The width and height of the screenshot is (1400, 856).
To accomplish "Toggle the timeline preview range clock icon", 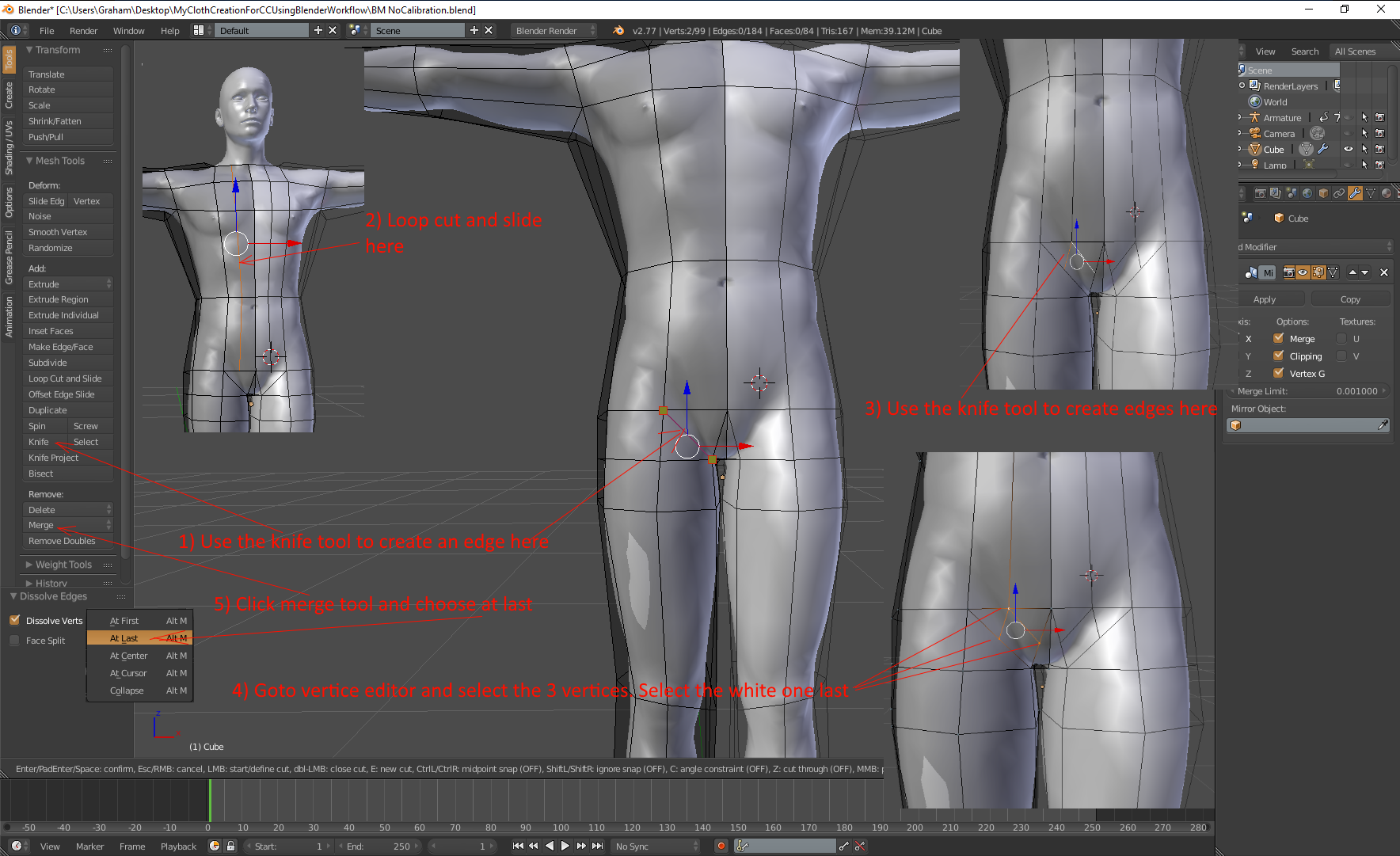I will pos(215,846).
